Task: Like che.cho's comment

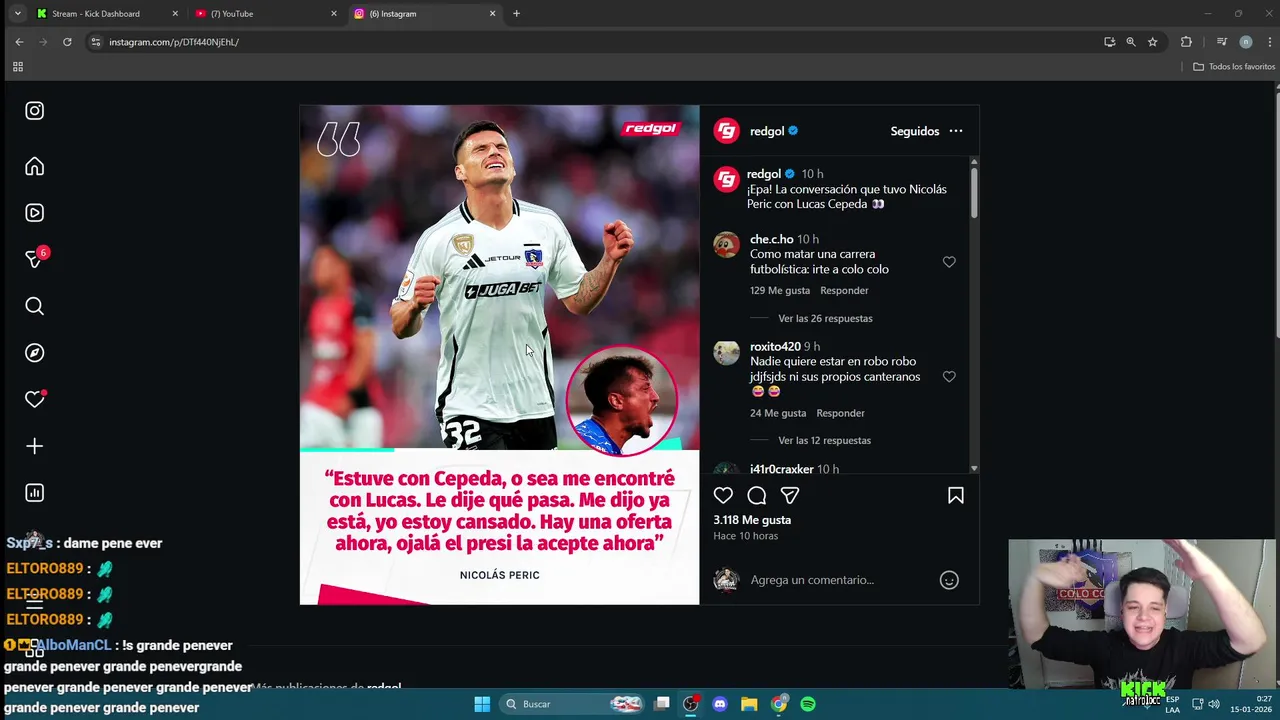Action: (949, 262)
